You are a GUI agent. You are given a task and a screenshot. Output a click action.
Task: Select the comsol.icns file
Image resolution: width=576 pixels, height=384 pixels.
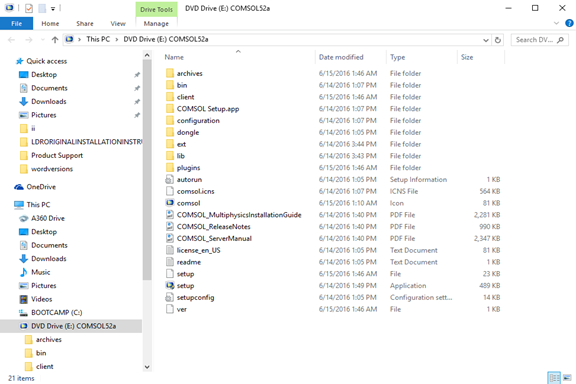point(195,191)
